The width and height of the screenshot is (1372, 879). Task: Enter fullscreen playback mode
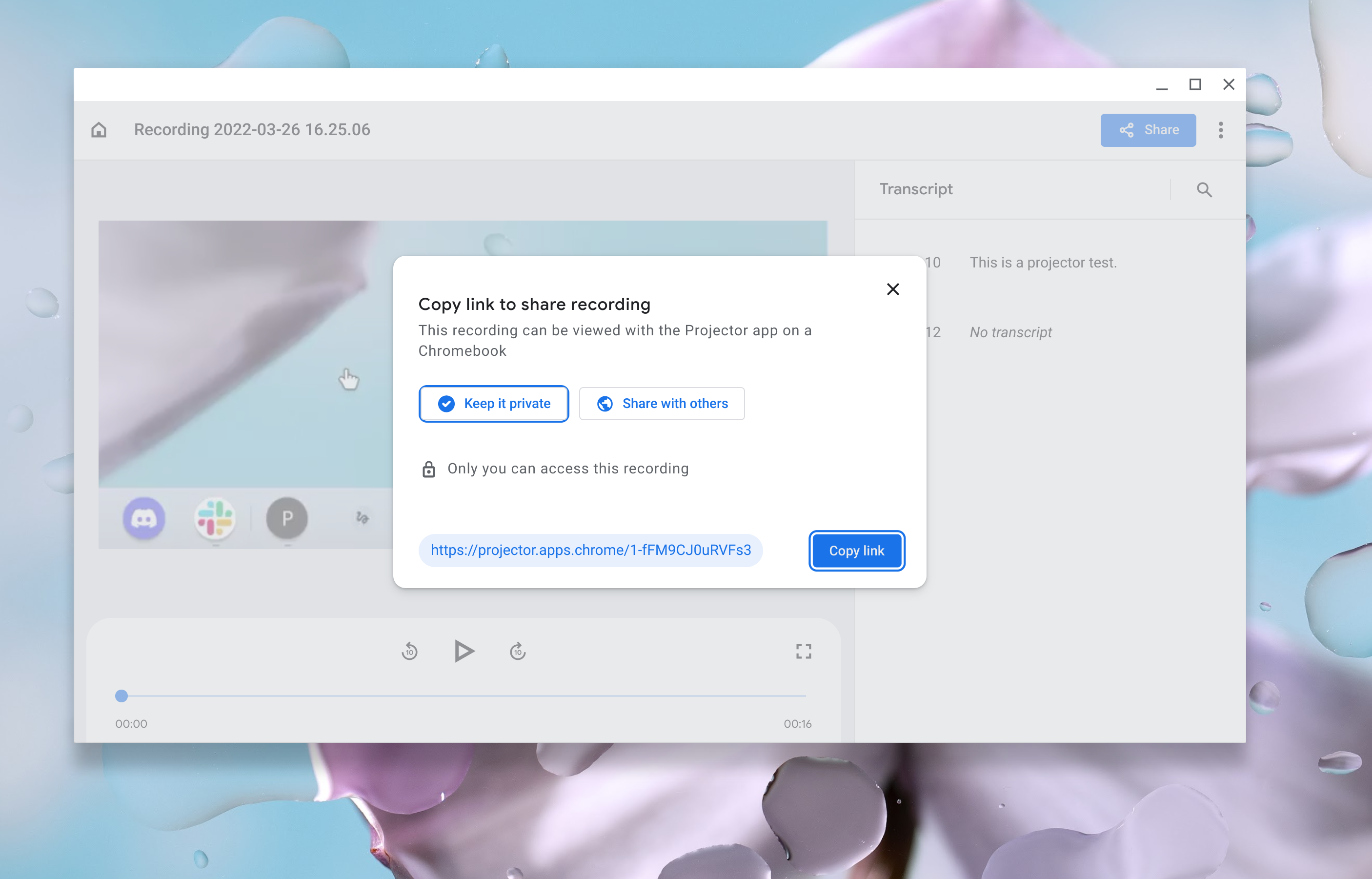click(x=804, y=651)
